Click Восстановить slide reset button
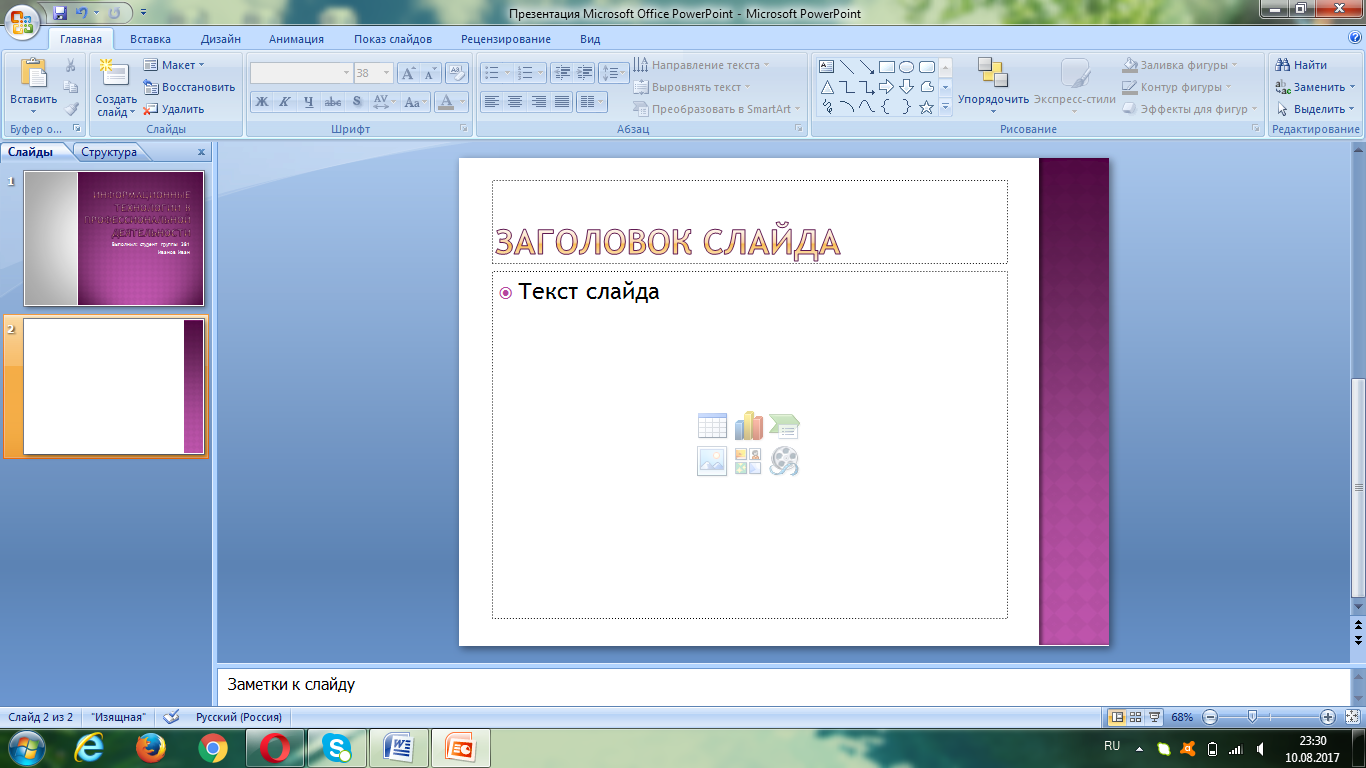The image size is (1366, 768). coord(189,87)
